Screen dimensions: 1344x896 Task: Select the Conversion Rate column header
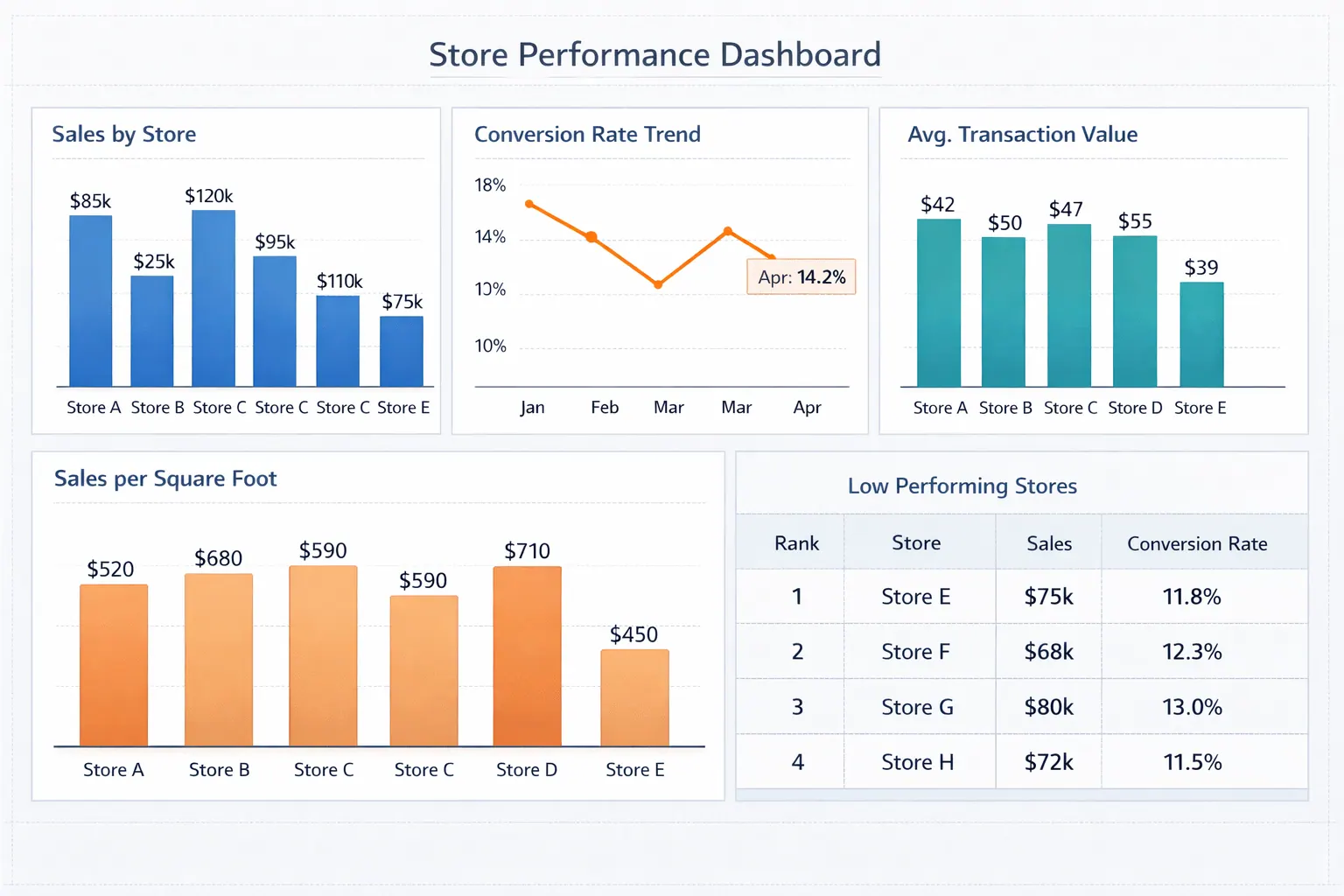click(x=1195, y=542)
